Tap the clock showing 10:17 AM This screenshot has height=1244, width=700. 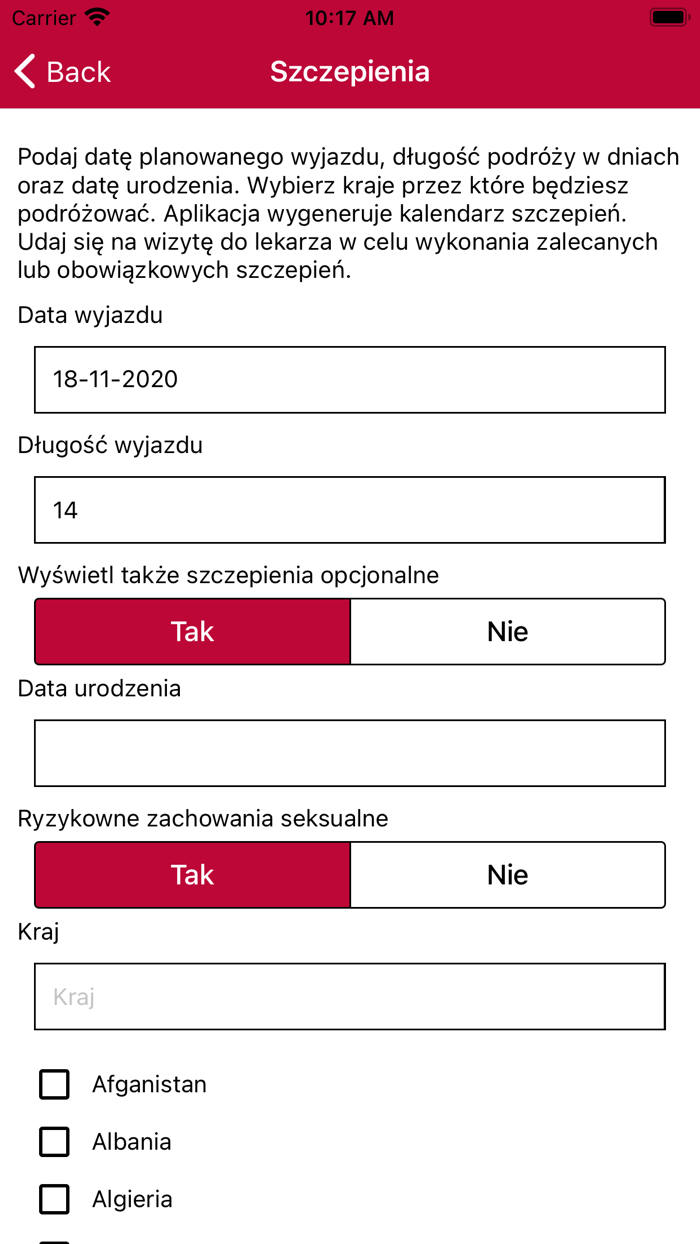pos(349,17)
